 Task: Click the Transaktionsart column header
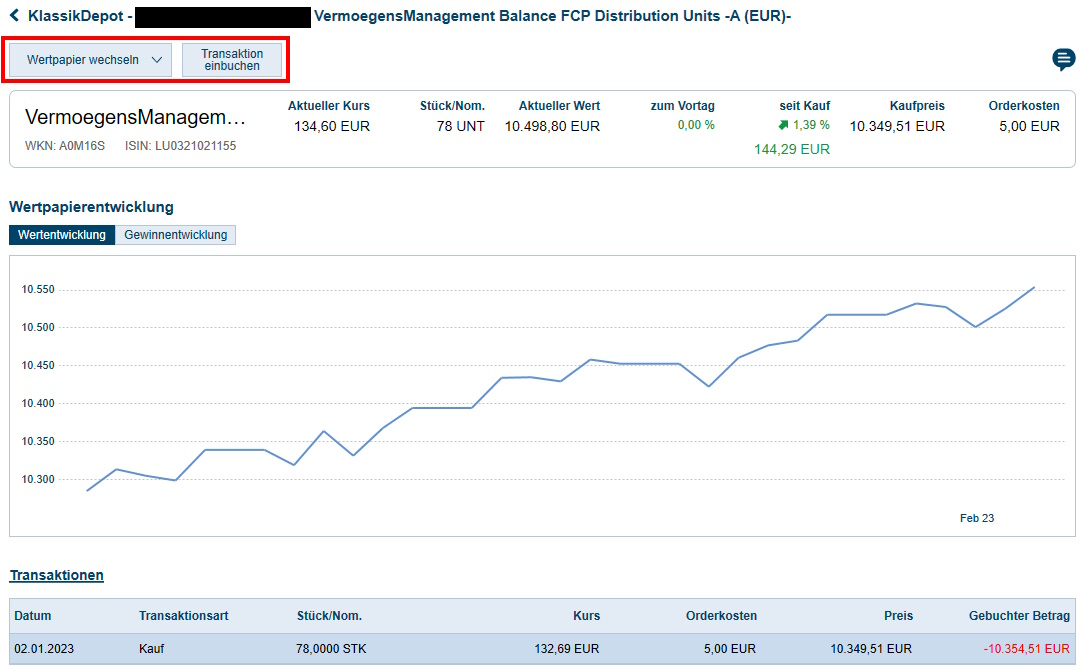click(x=183, y=616)
